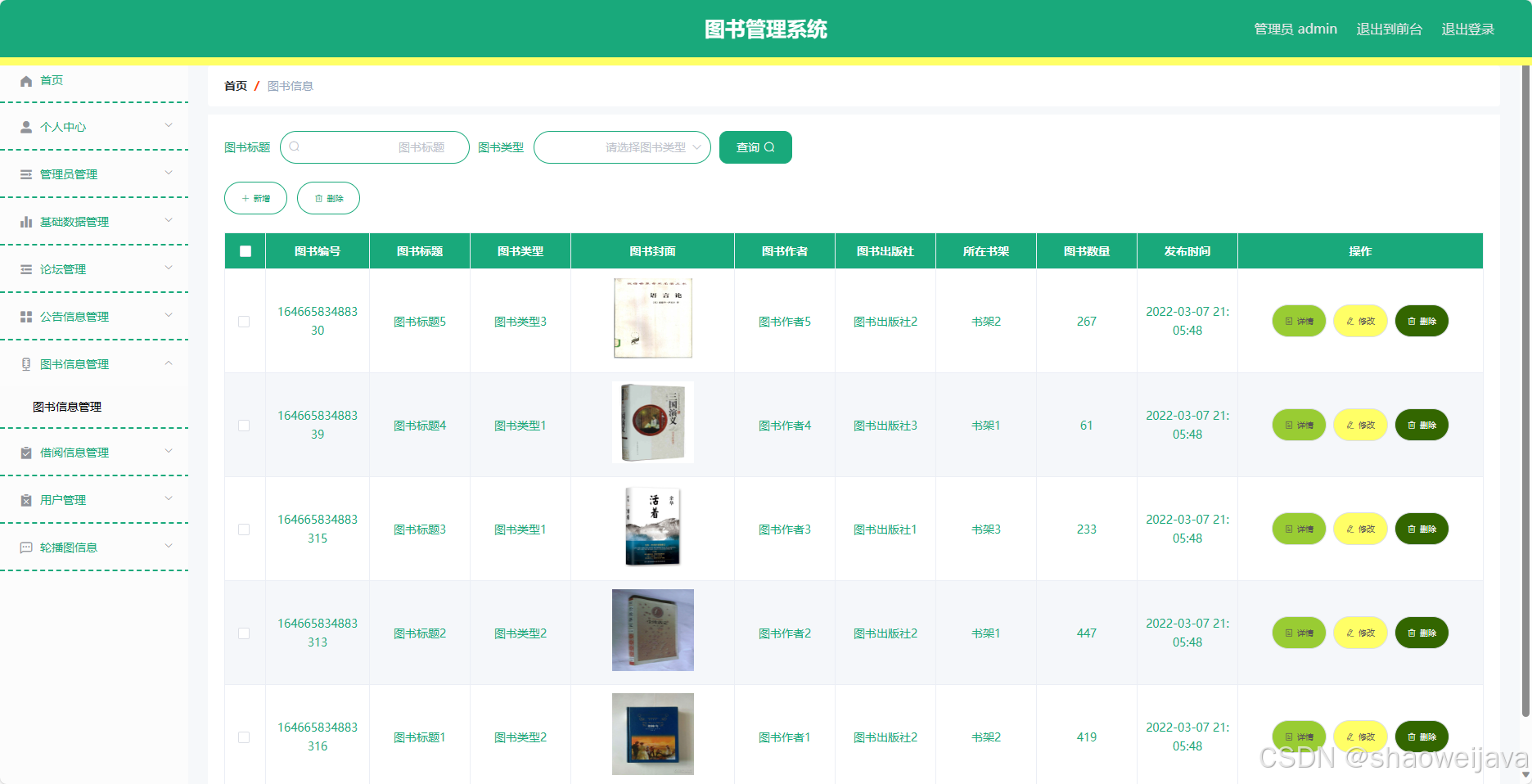Viewport: 1532px width, 784px height.
Task: Expand 管理员管理 menu chevron
Action: pos(169,173)
